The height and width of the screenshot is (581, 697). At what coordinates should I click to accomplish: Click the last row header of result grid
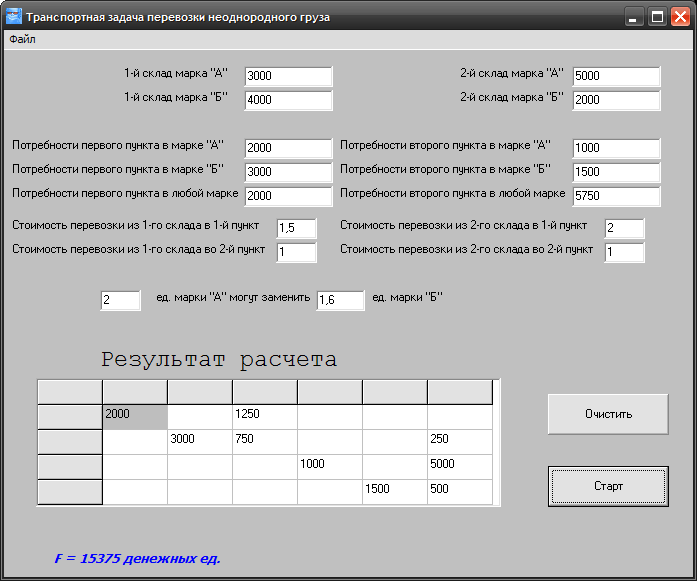70,492
